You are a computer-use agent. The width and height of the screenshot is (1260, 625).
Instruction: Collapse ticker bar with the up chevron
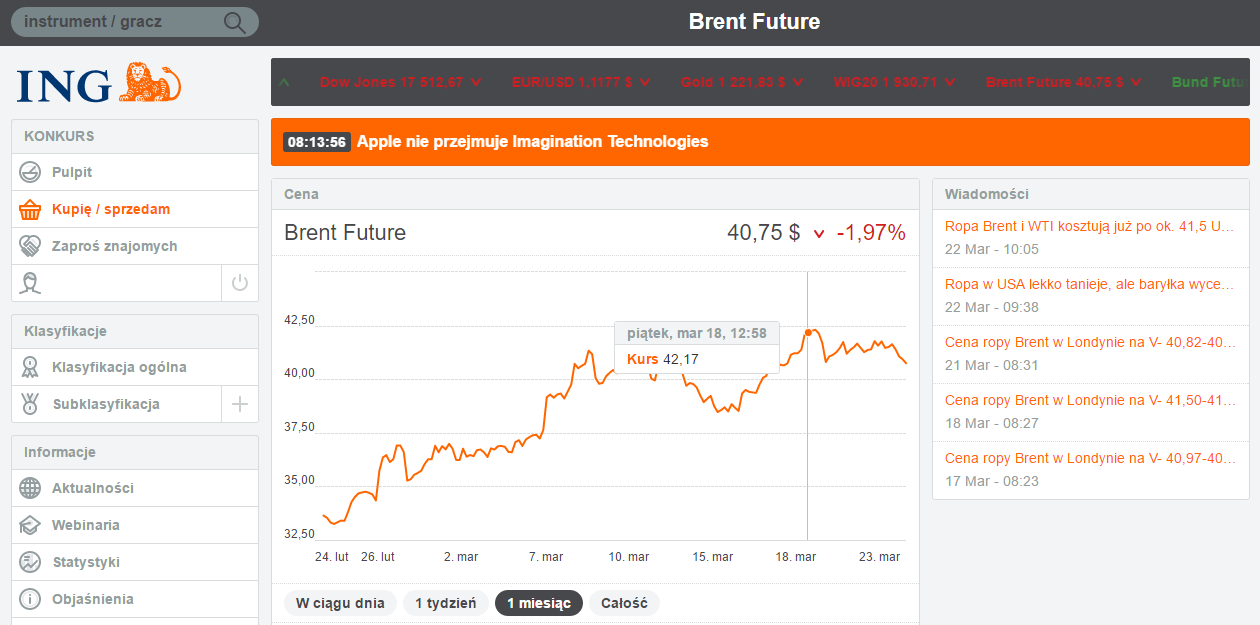pyautogui.click(x=285, y=82)
